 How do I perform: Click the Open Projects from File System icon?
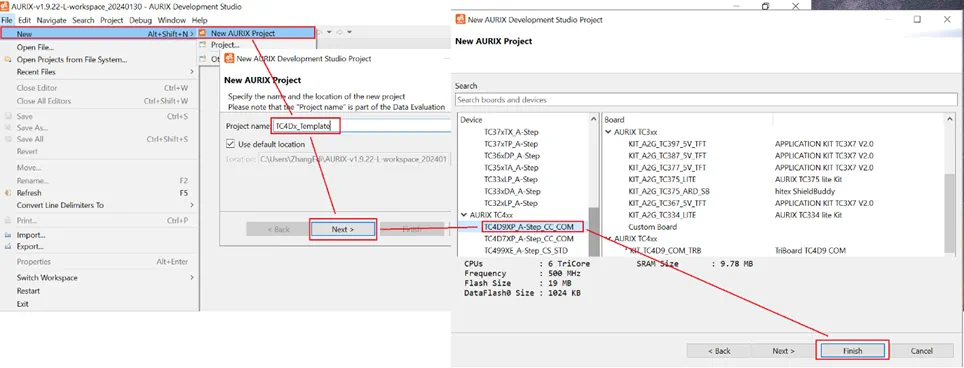coord(8,60)
